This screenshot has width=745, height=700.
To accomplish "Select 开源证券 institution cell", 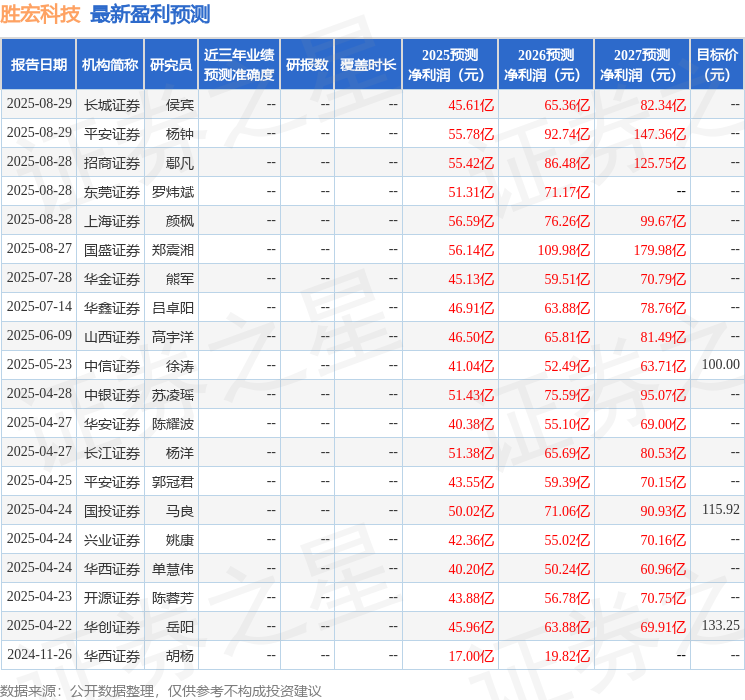I will pos(112,598).
